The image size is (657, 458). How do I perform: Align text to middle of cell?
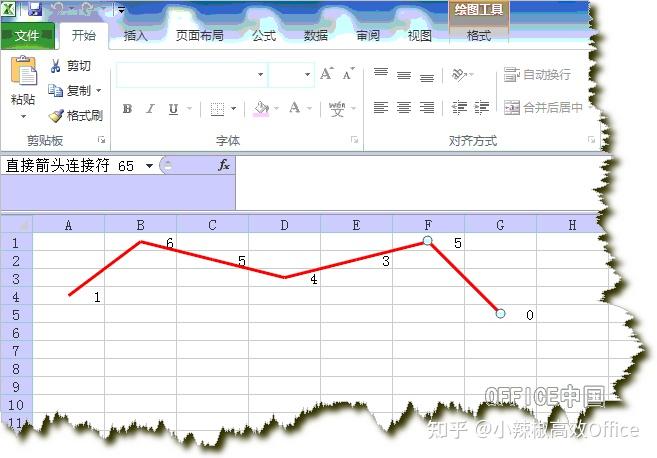404,75
